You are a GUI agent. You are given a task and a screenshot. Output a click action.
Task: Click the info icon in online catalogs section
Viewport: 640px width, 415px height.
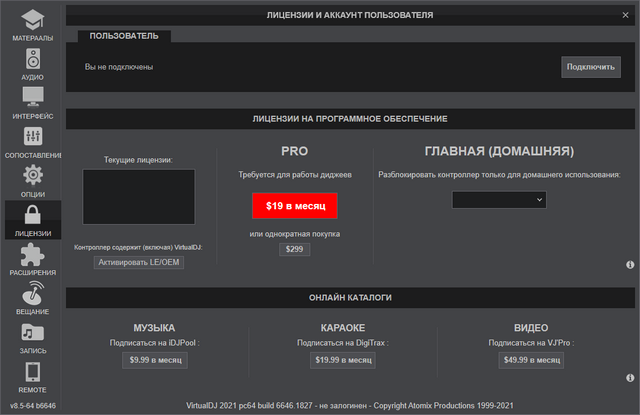click(x=631, y=378)
